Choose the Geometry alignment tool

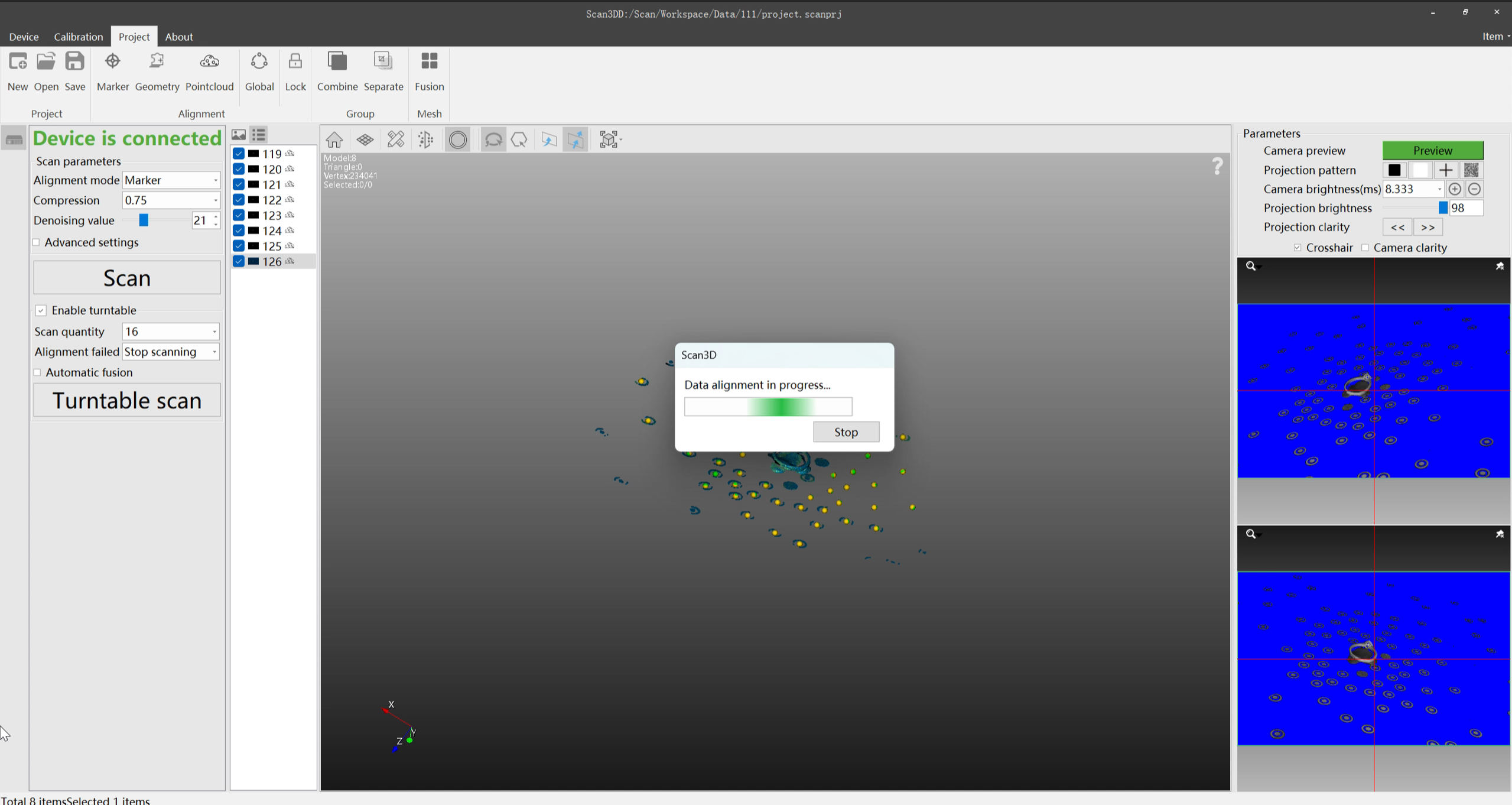coord(157,61)
